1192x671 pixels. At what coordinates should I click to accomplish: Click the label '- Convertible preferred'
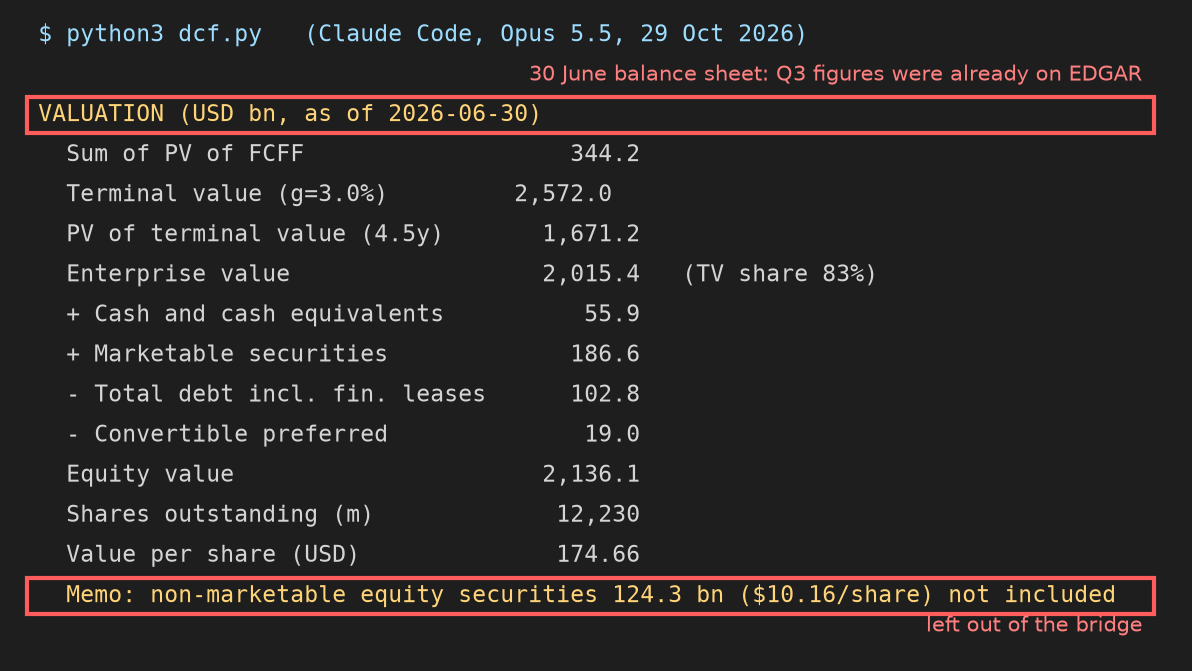227,434
